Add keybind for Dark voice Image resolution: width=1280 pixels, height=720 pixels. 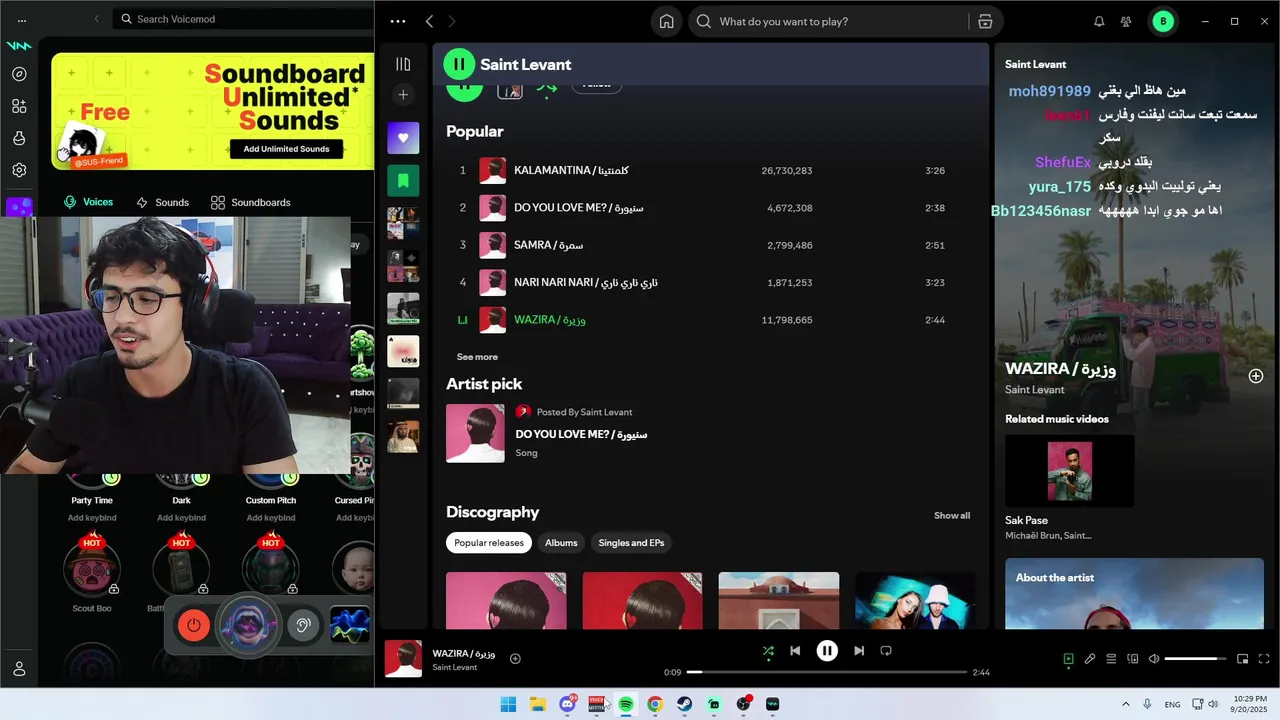click(181, 518)
